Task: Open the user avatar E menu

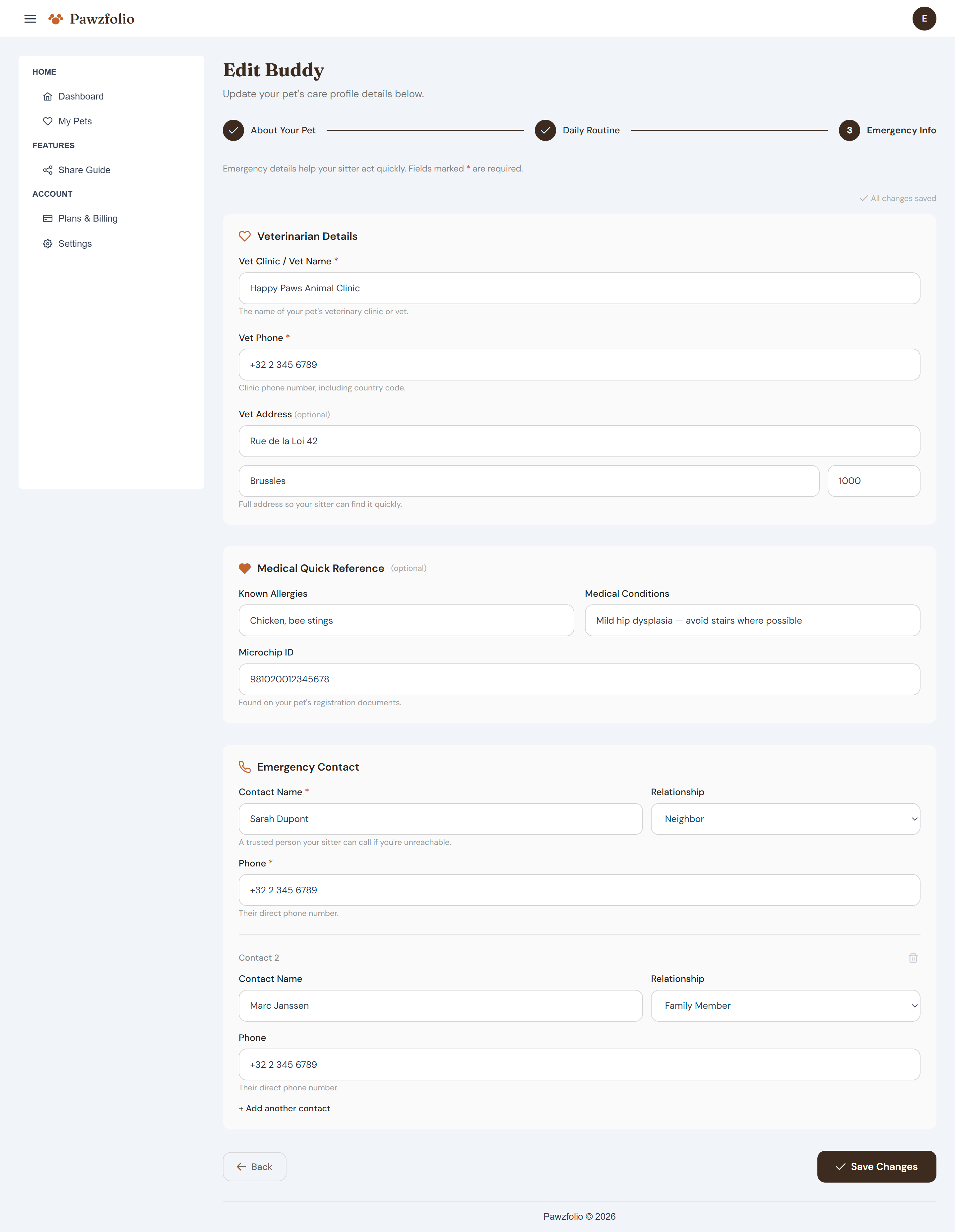Action: (x=923, y=19)
